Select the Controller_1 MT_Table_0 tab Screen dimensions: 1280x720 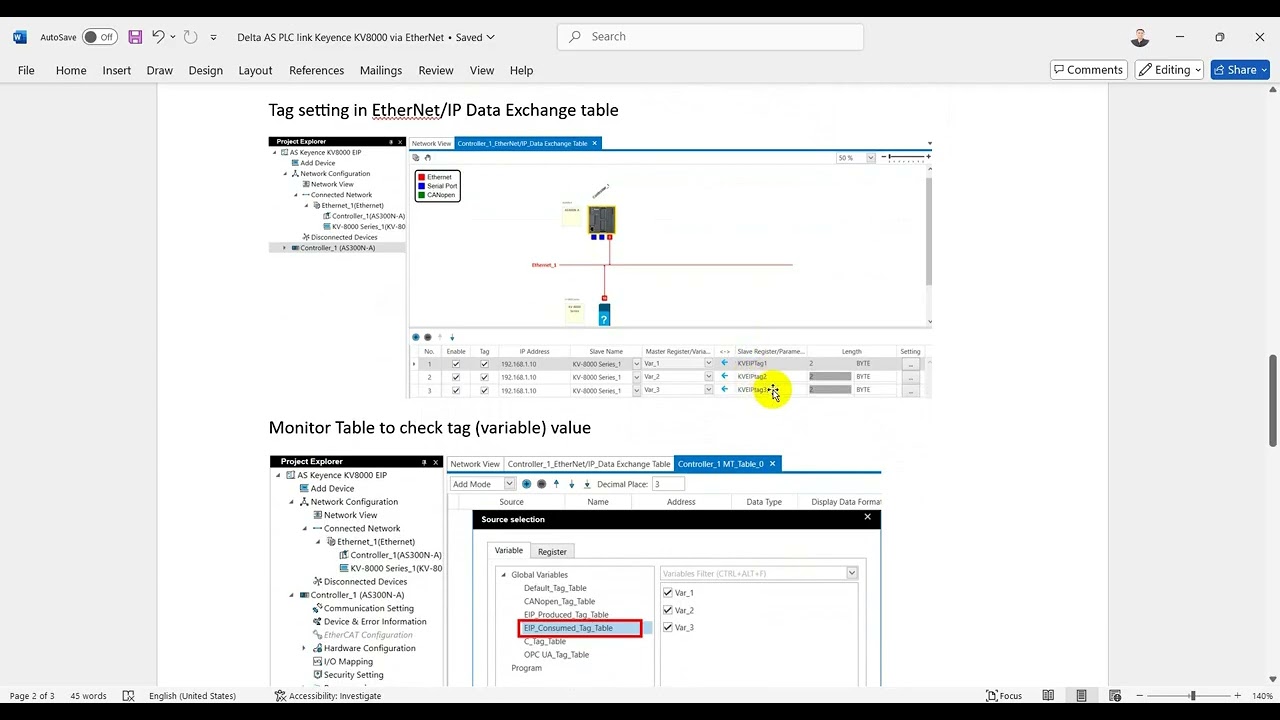(720, 464)
